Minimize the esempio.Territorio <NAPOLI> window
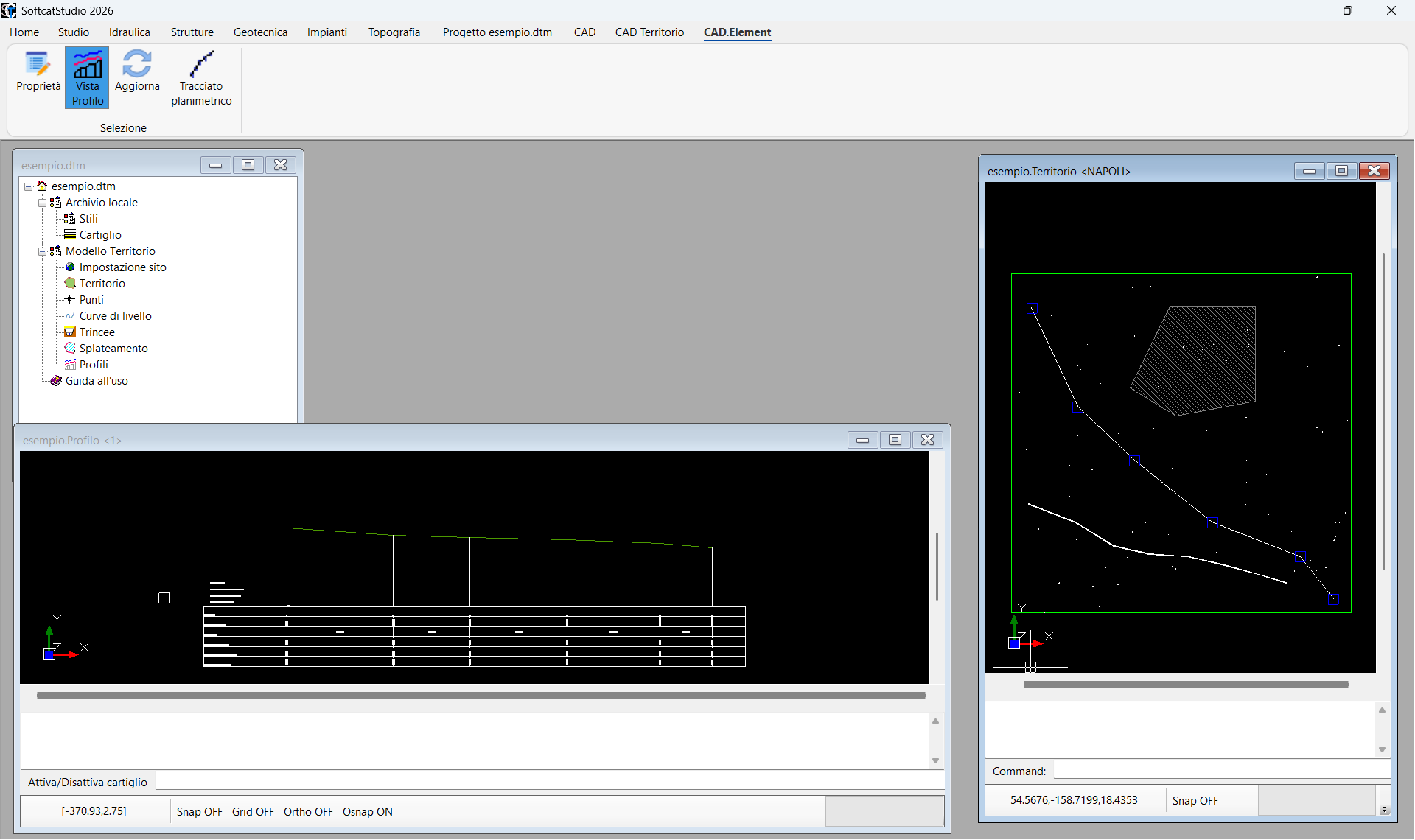The image size is (1415, 840). tap(1309, 171)
